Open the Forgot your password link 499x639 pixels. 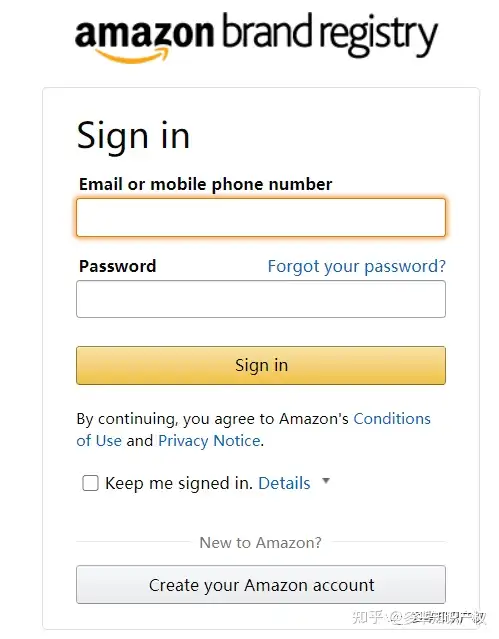[x=357, y=267]
